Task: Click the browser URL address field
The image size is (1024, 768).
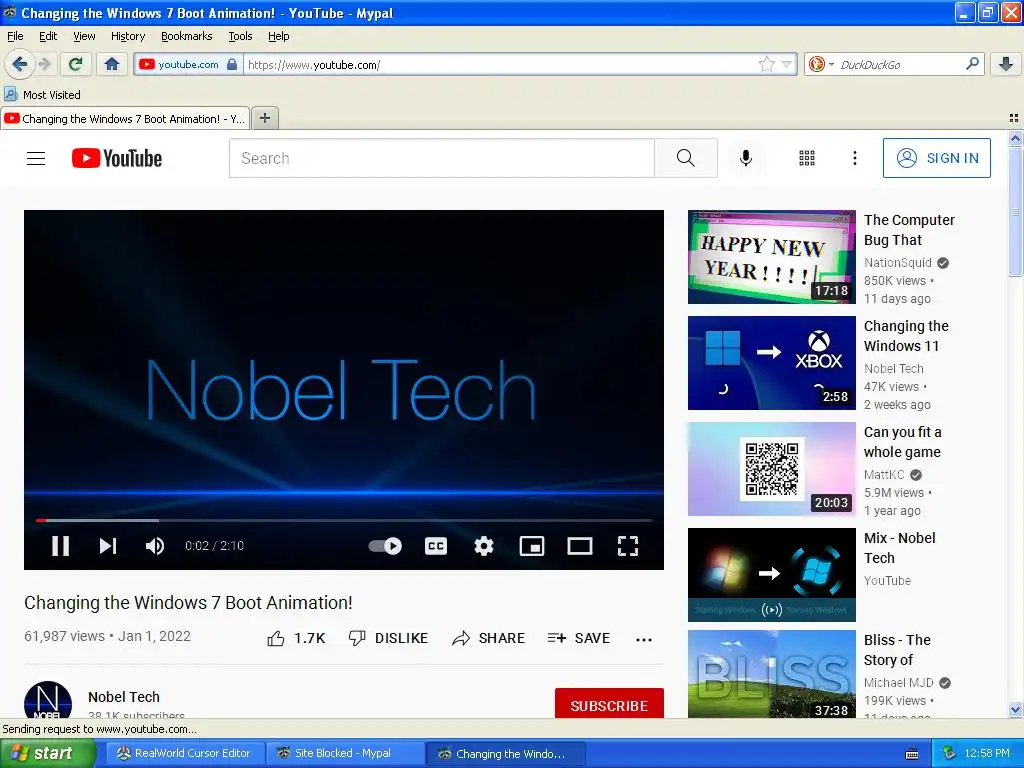Action: (500, 65)
